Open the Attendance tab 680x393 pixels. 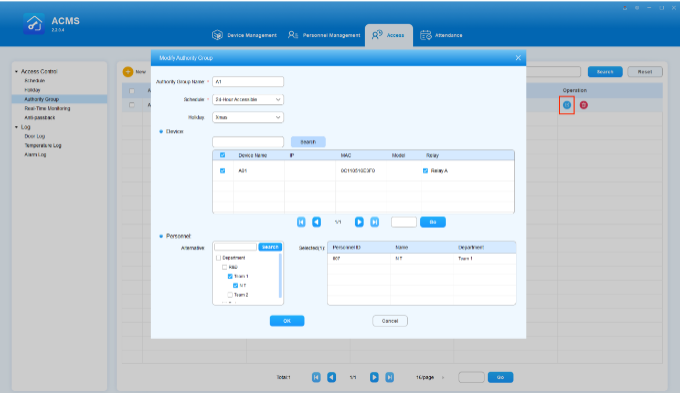[441, 35]
